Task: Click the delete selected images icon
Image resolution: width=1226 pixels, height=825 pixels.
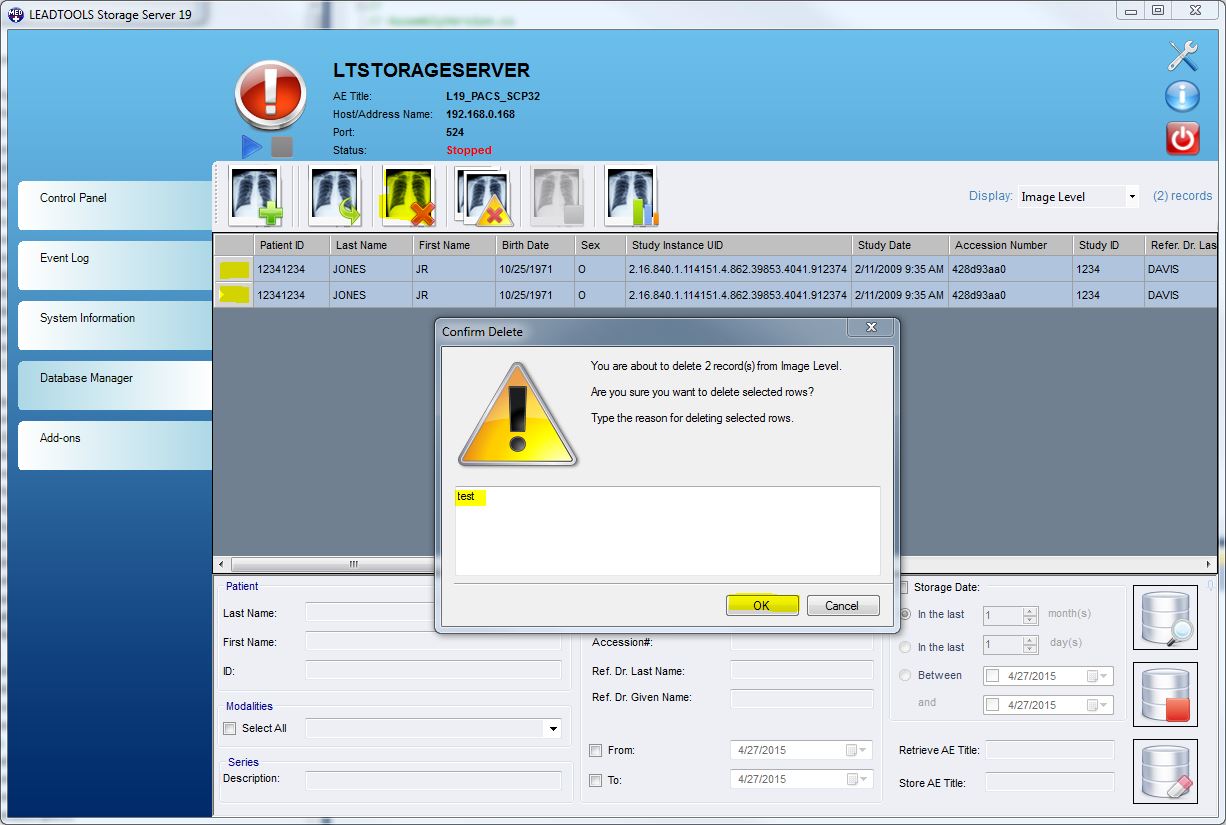Action: (409, 196)
